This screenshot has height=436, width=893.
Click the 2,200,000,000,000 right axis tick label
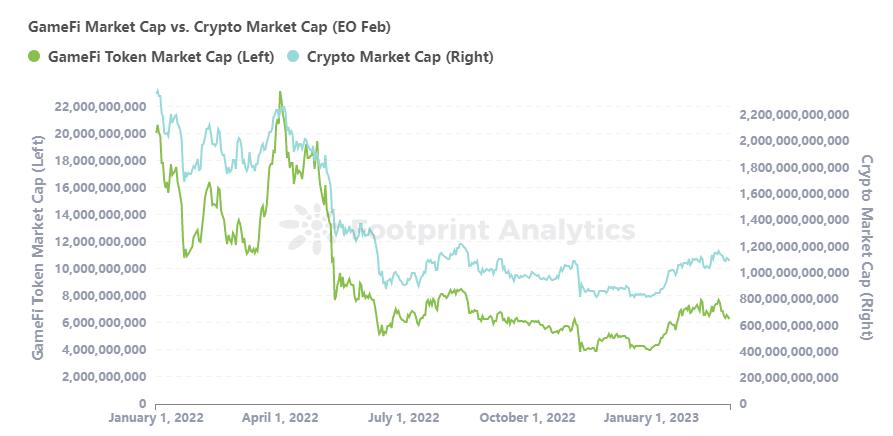click(x=794, y=115)
